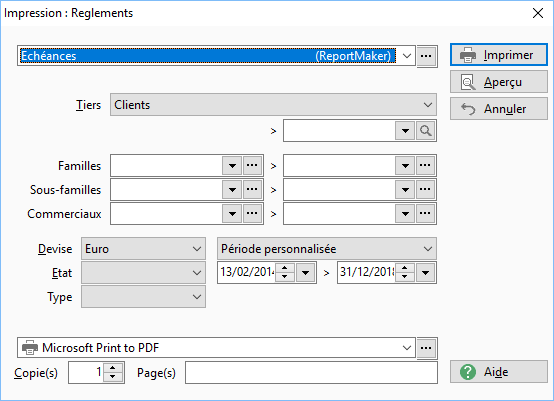Expand the Type dropdown list
554x401 pixels.
143,297
